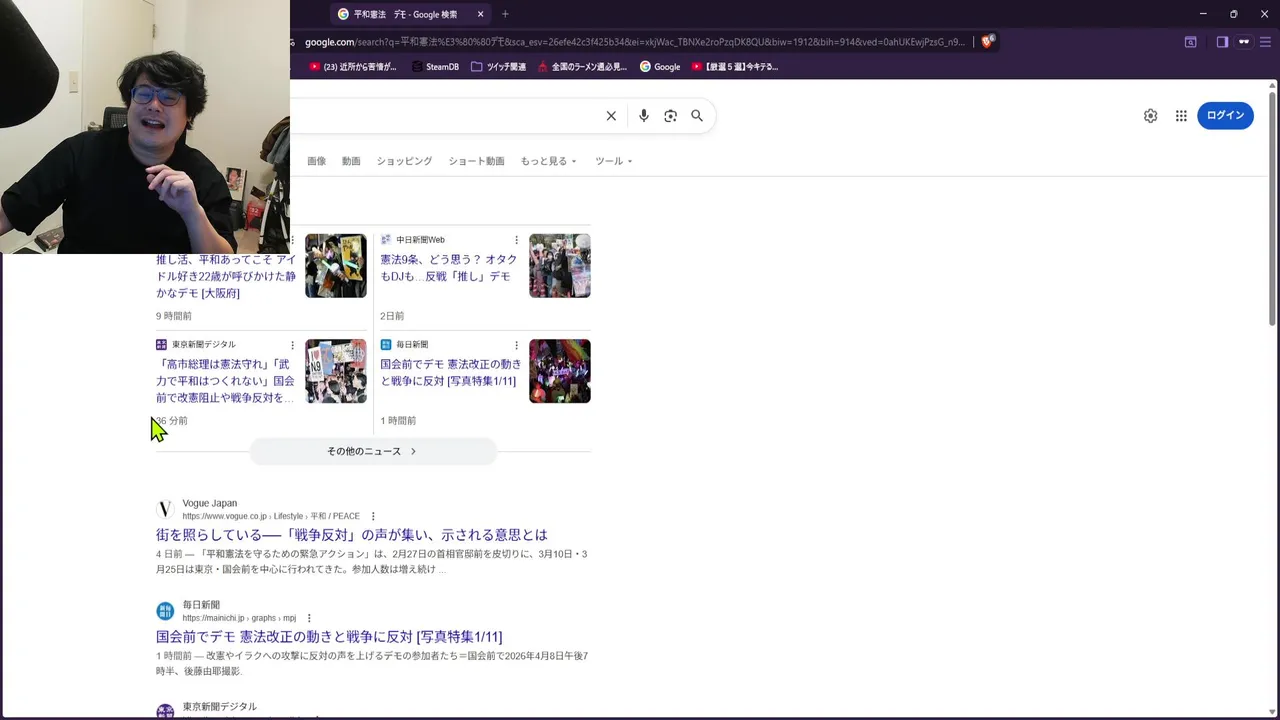This screenshot has width=1280, height=720.
Task: Open the 厳選5選 YouTube bookmark
Action: (x=735, y=67)
